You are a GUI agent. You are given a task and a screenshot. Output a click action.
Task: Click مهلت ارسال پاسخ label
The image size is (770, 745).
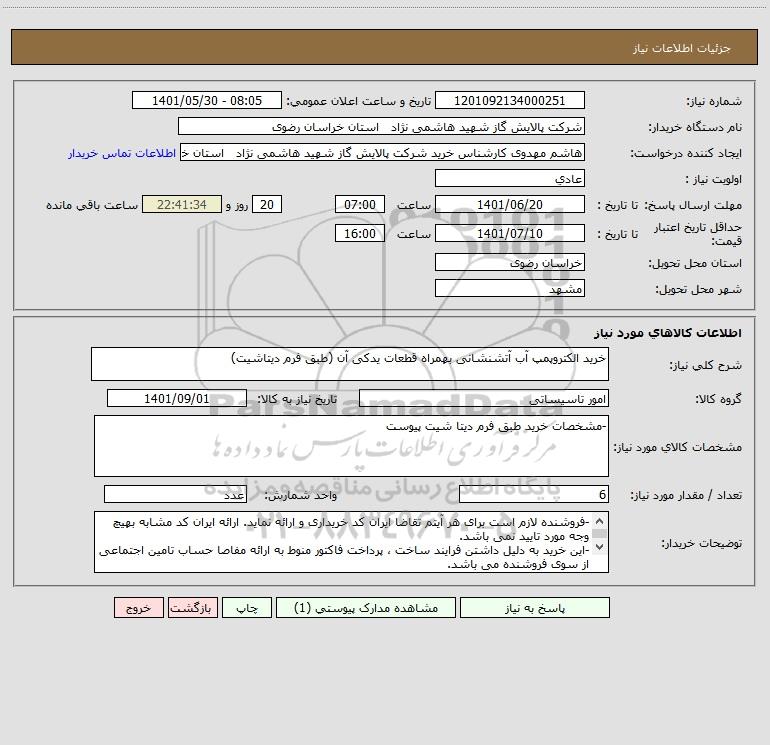coord(693,205)
